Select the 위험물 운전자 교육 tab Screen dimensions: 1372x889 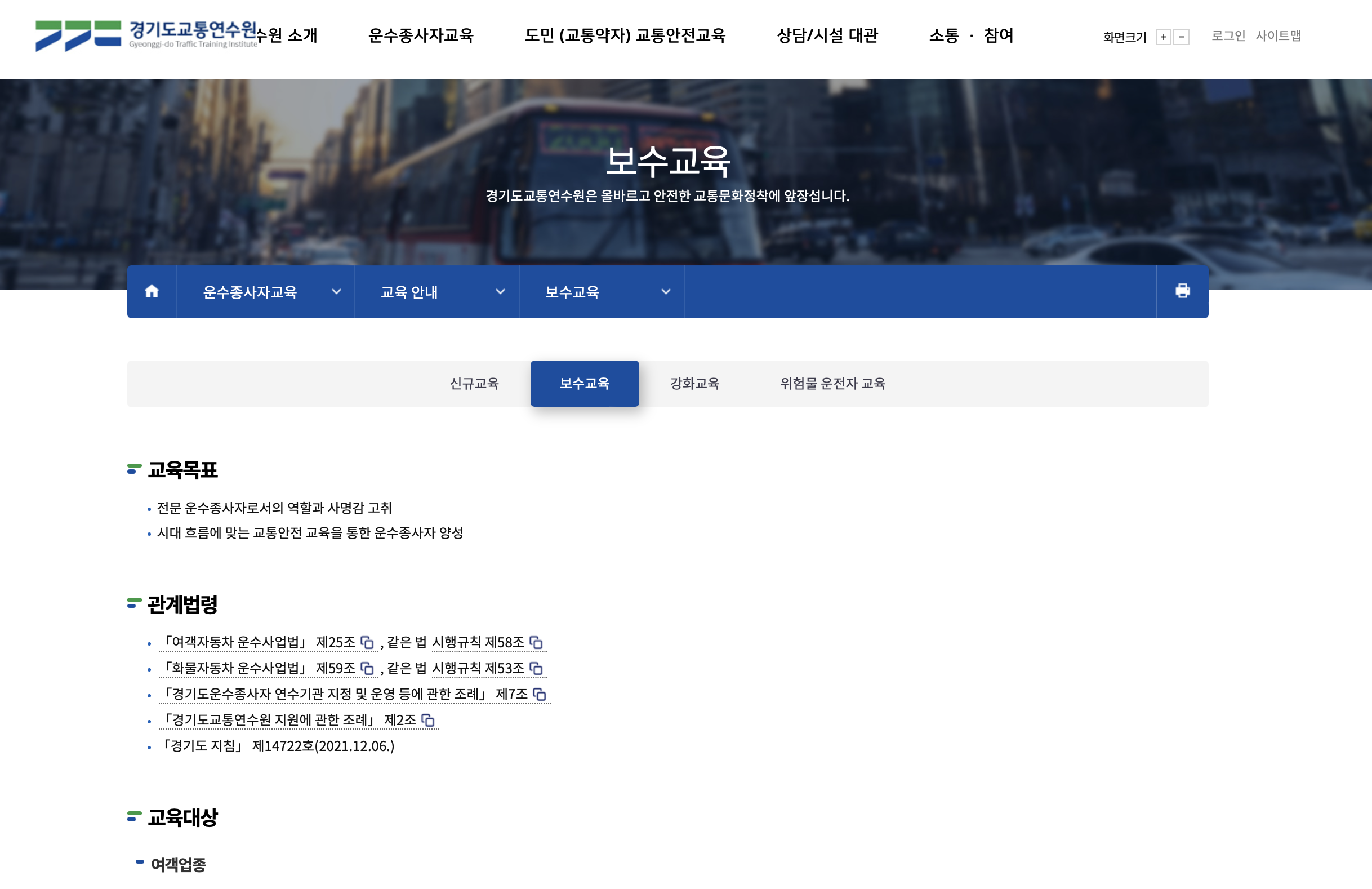pos(834,383)
